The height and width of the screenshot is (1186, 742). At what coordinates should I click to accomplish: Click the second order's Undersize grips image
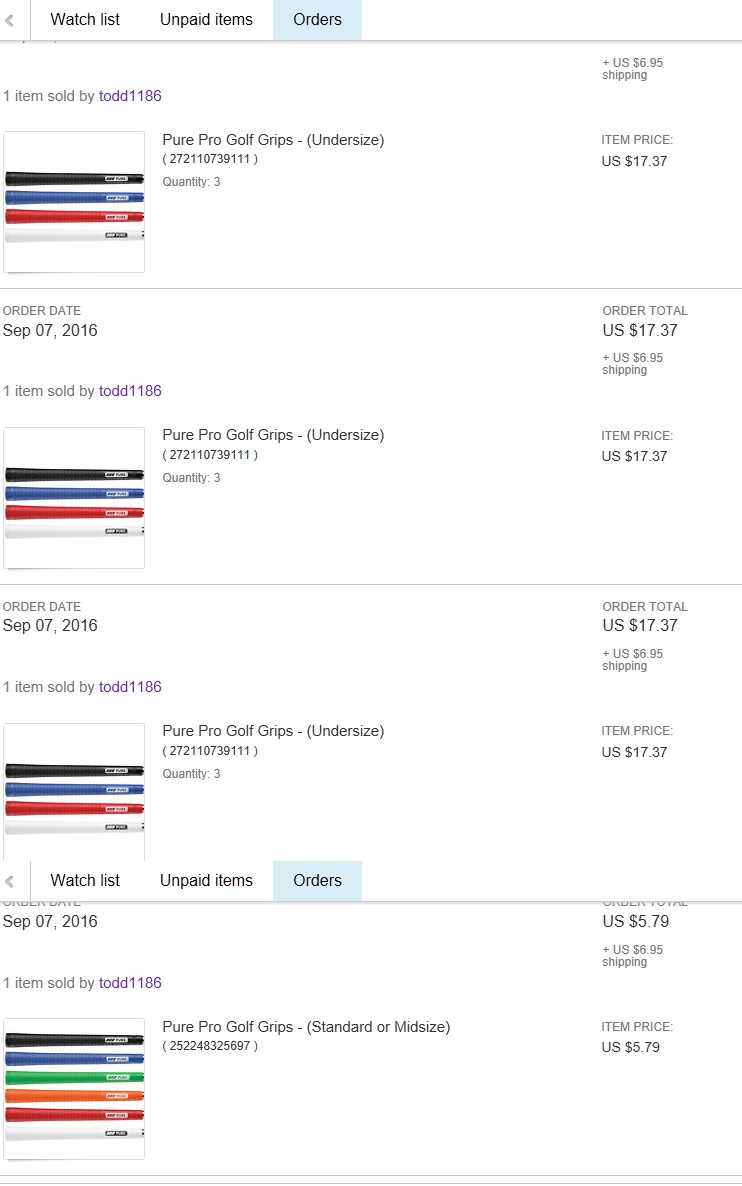(74, 498)
